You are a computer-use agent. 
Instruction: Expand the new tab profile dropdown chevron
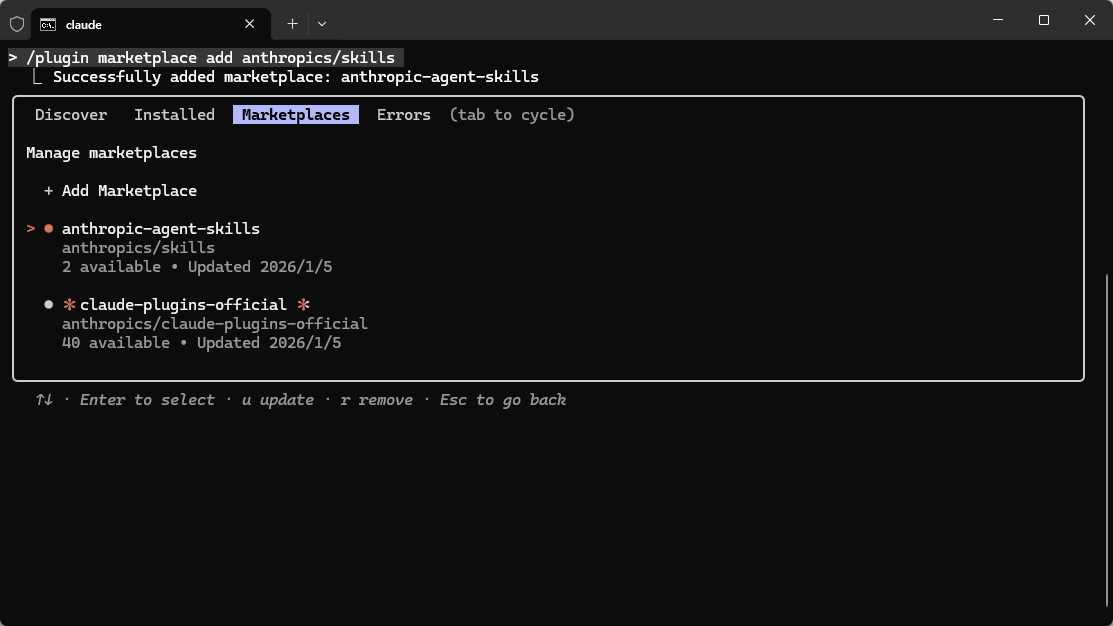click(x=322, y=23)
